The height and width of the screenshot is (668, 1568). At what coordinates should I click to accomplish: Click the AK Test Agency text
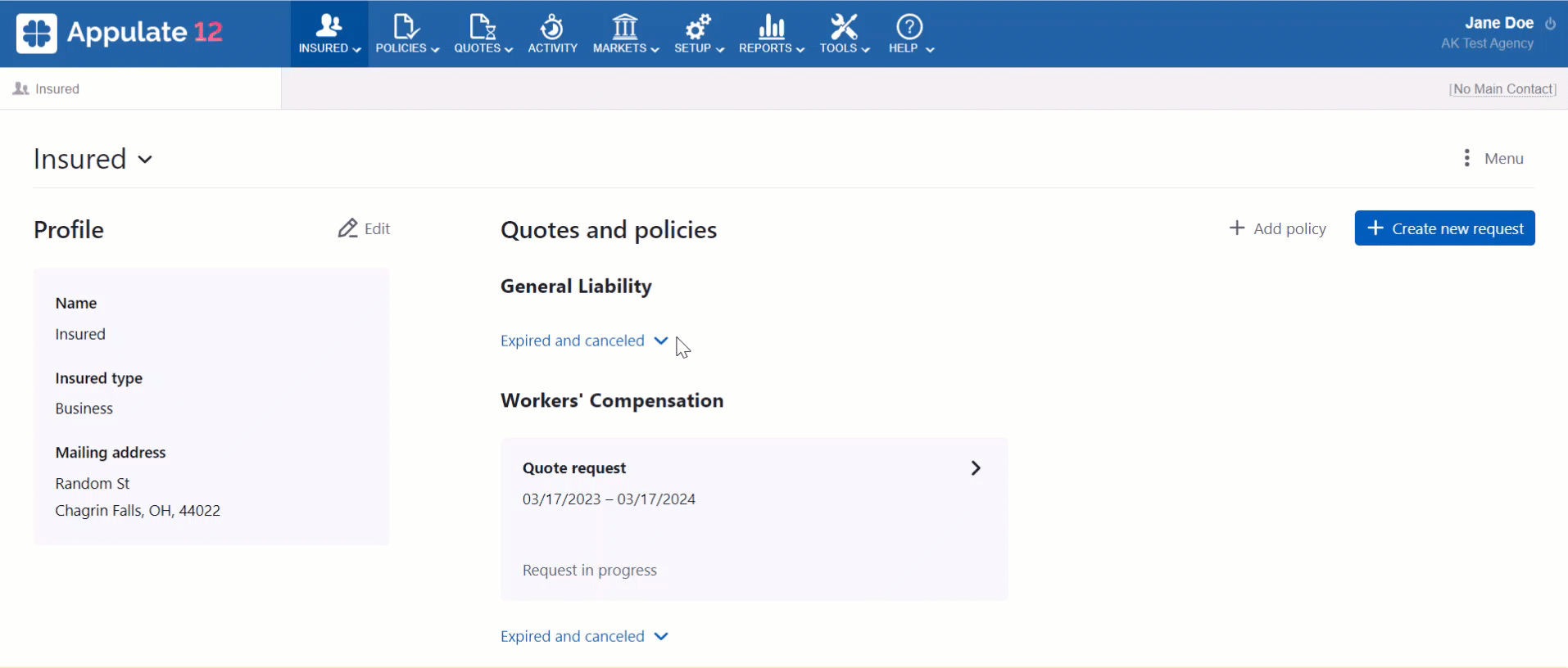1487,43
